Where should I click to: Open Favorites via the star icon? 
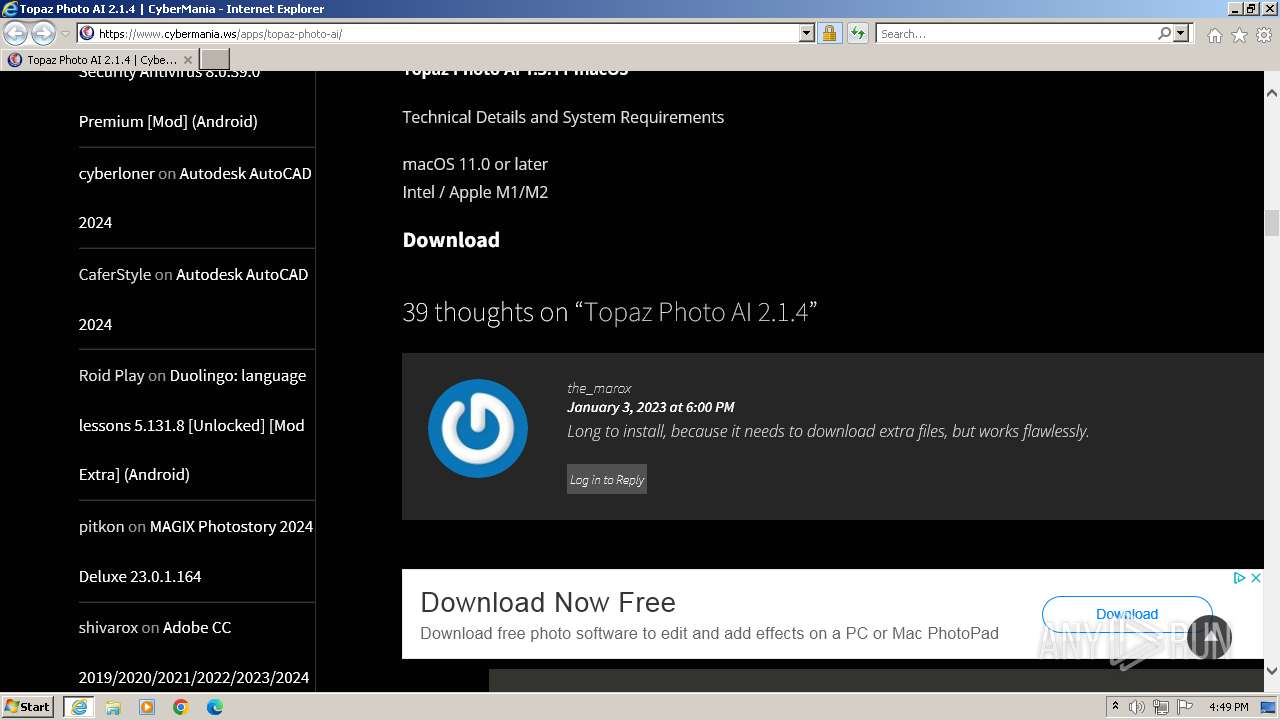tap(1239, 35)
